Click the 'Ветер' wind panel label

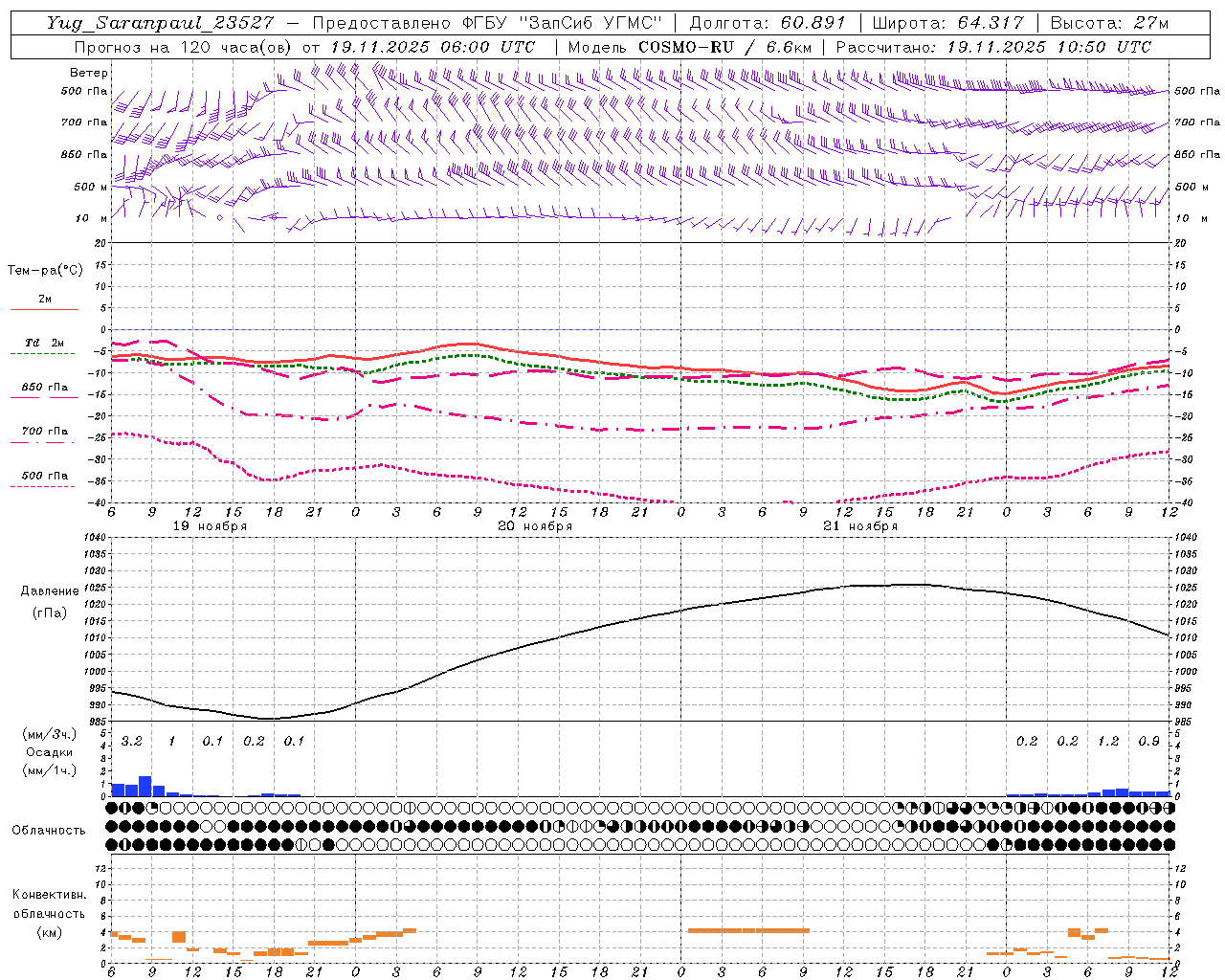pos(89,73)
